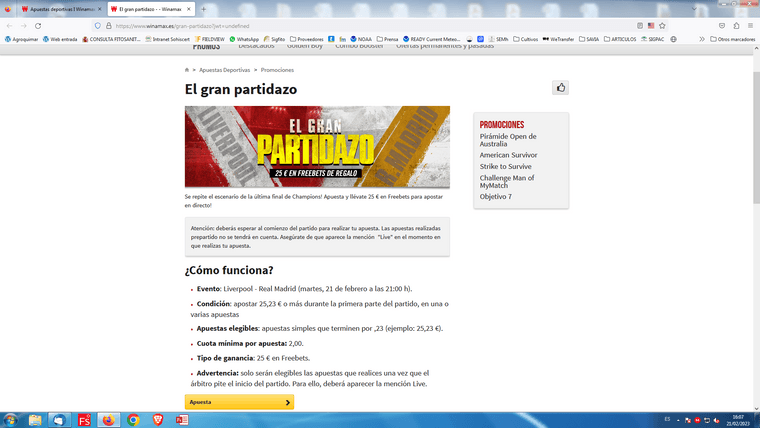
Task: Open the NOAA bookmark
Action: 361,39
